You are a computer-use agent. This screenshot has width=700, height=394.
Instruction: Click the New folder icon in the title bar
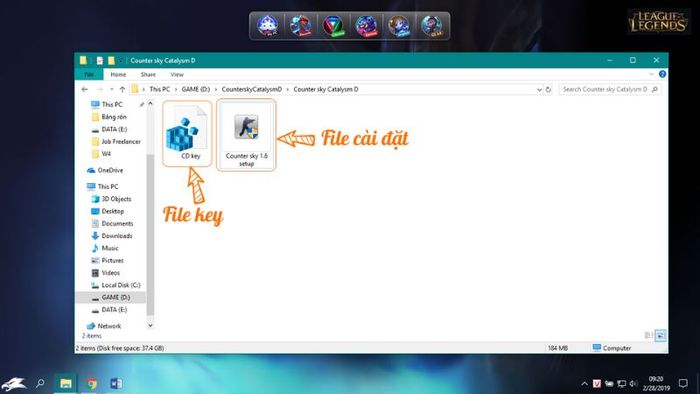[x=111, y=60]
